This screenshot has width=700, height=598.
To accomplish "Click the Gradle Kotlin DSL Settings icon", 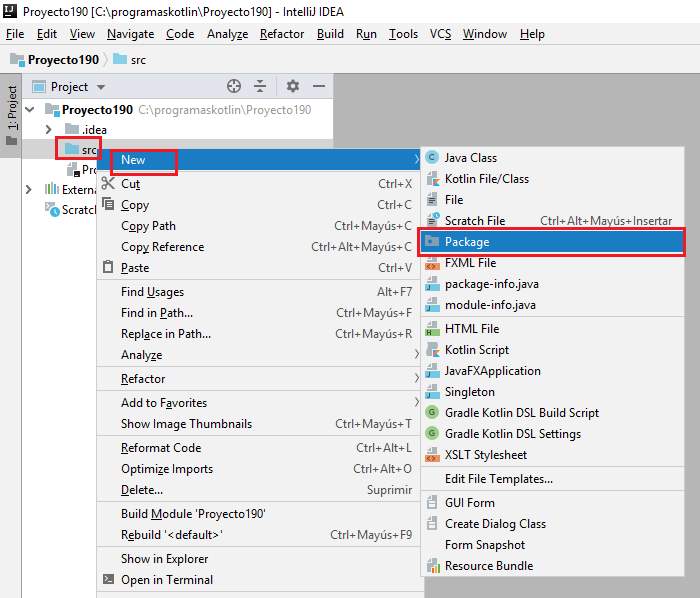I will (432, 433).
